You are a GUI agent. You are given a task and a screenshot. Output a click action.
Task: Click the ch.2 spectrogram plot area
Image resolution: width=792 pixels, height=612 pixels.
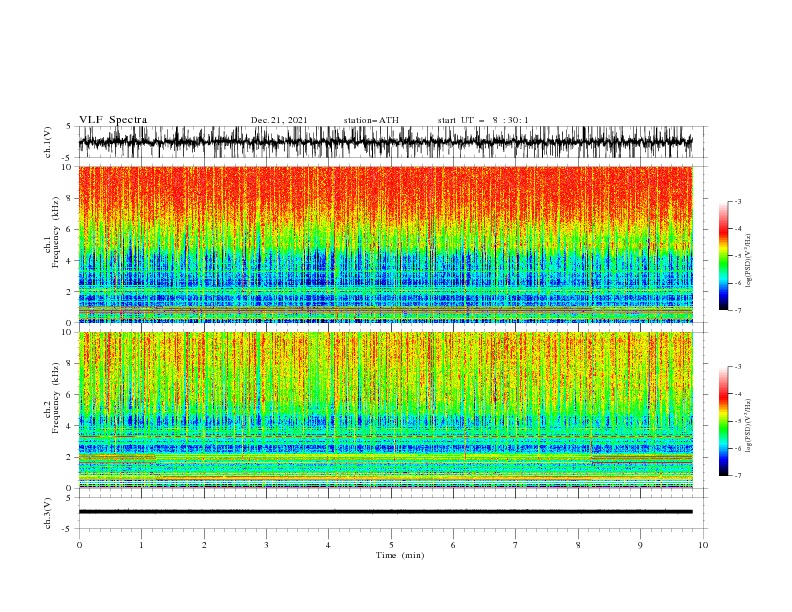[385, 410]
